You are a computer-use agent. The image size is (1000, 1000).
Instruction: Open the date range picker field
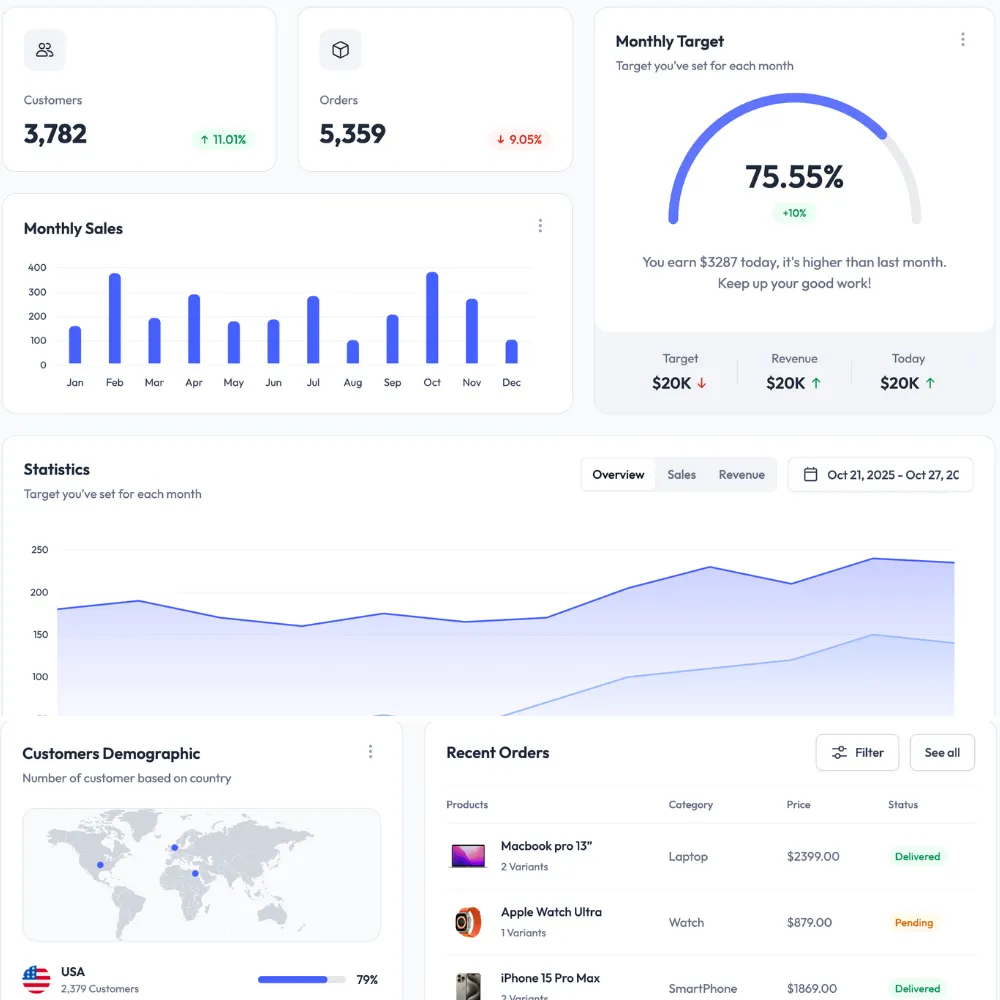pos(891,475)
